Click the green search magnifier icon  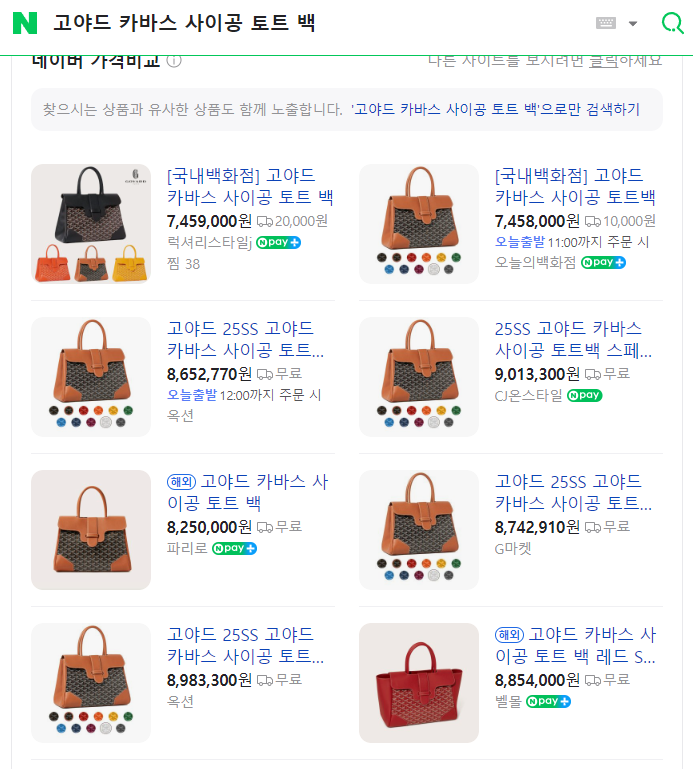coord(672,23)
